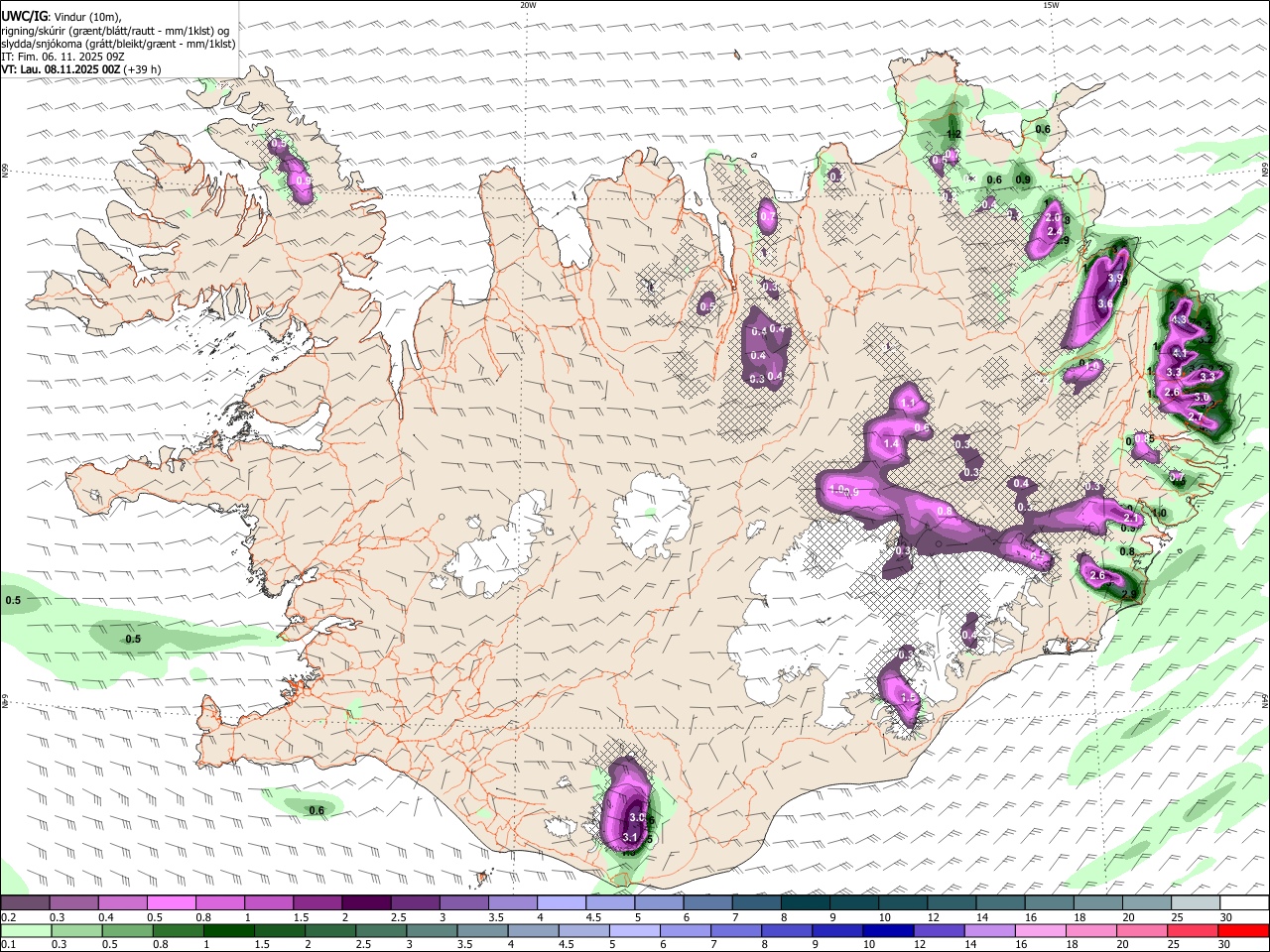Click the '3.9' precipitation value on the map
1270x952 pixels.
(1116, 279)
